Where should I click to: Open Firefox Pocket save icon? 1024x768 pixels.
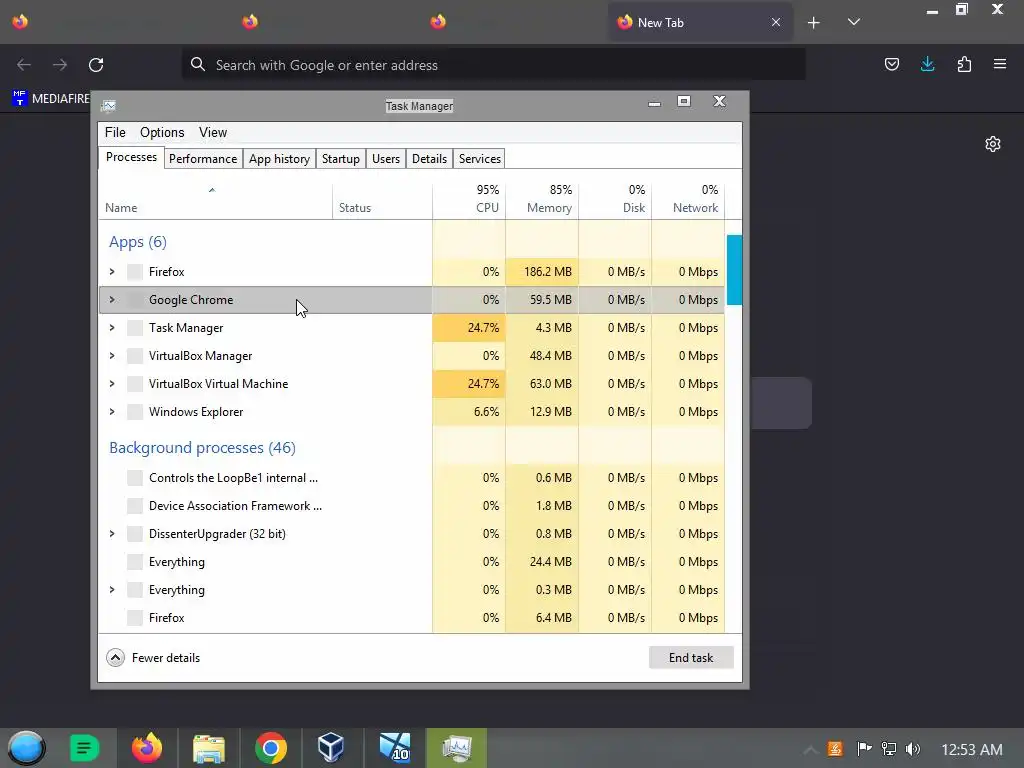tap(891, 64)
